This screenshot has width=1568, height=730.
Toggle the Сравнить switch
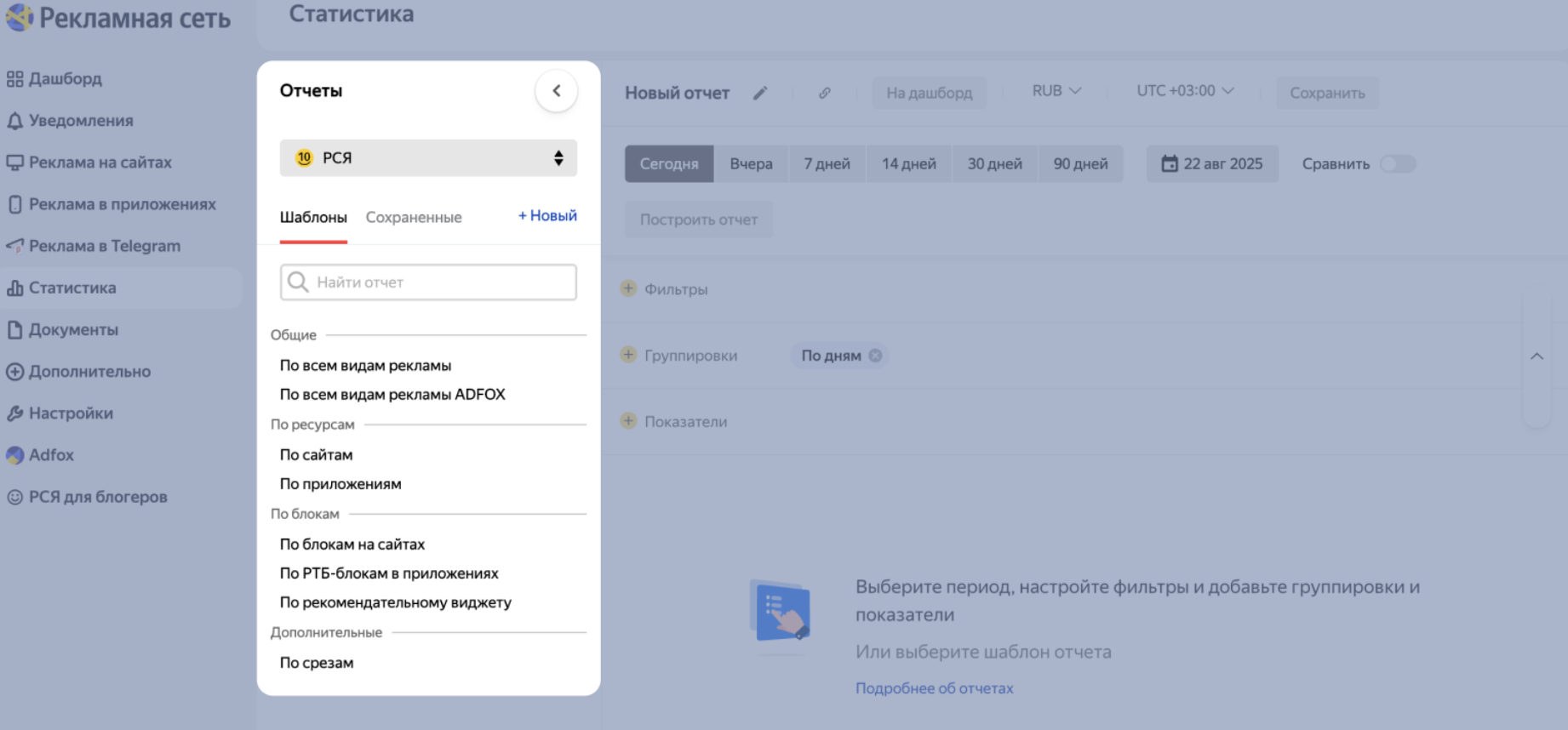pyautogui.click(x=1397, y=163)
